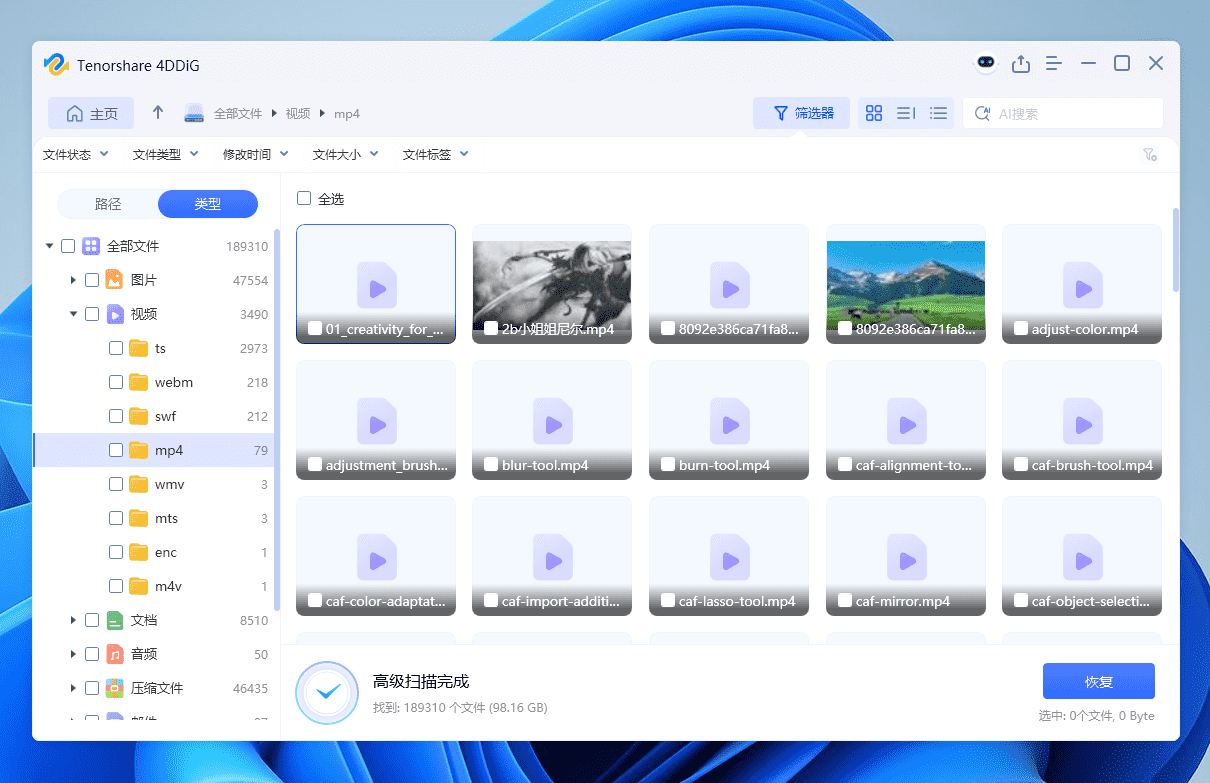Image resolution: width=1210 pixels, height=783 pixels.
Task: Switch to grid view layout icon
Action: [x=874, y=113]
